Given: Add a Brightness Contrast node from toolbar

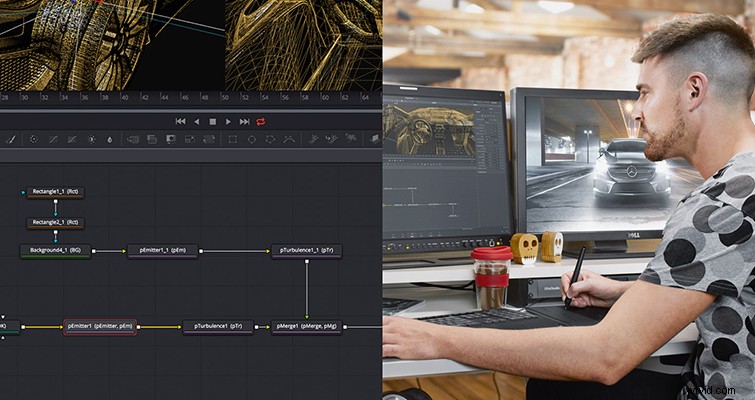Looking at the screenshot, I should pyautogui.click(x=91, y=140).
